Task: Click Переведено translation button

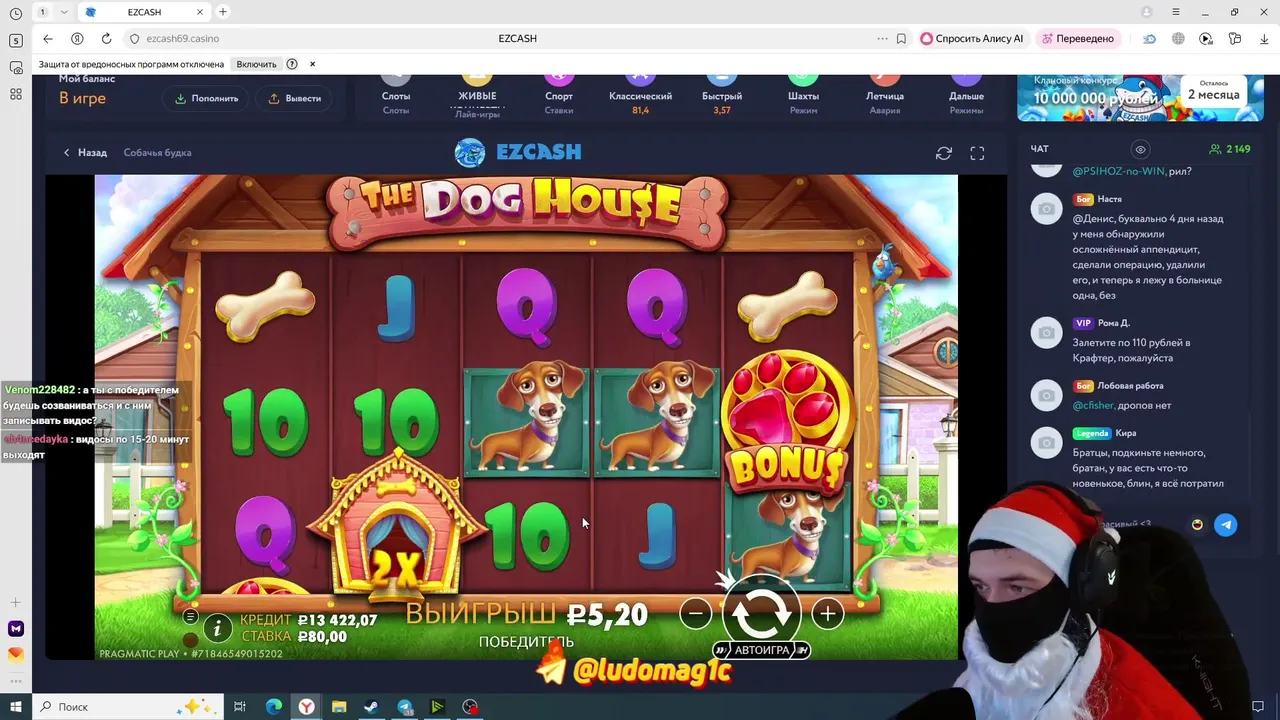Action: [x=1078, y=38]
